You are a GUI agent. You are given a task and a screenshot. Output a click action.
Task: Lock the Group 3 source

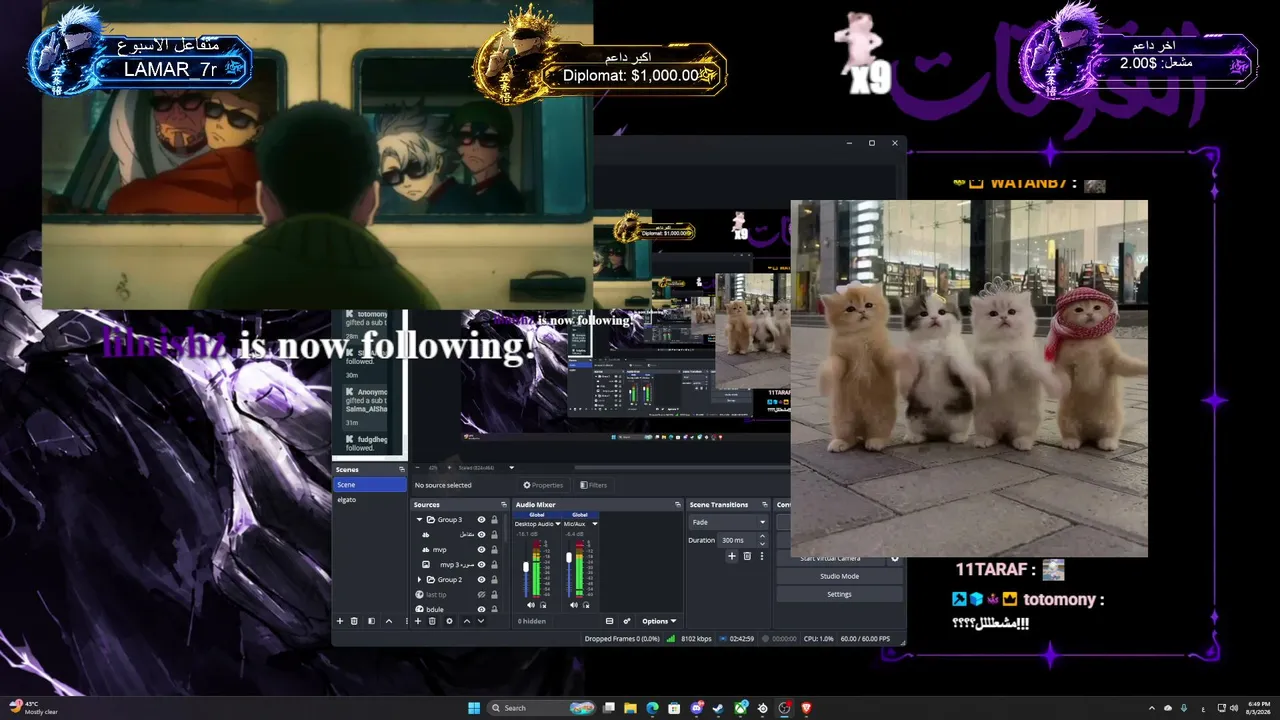click(x=494, y=520)
